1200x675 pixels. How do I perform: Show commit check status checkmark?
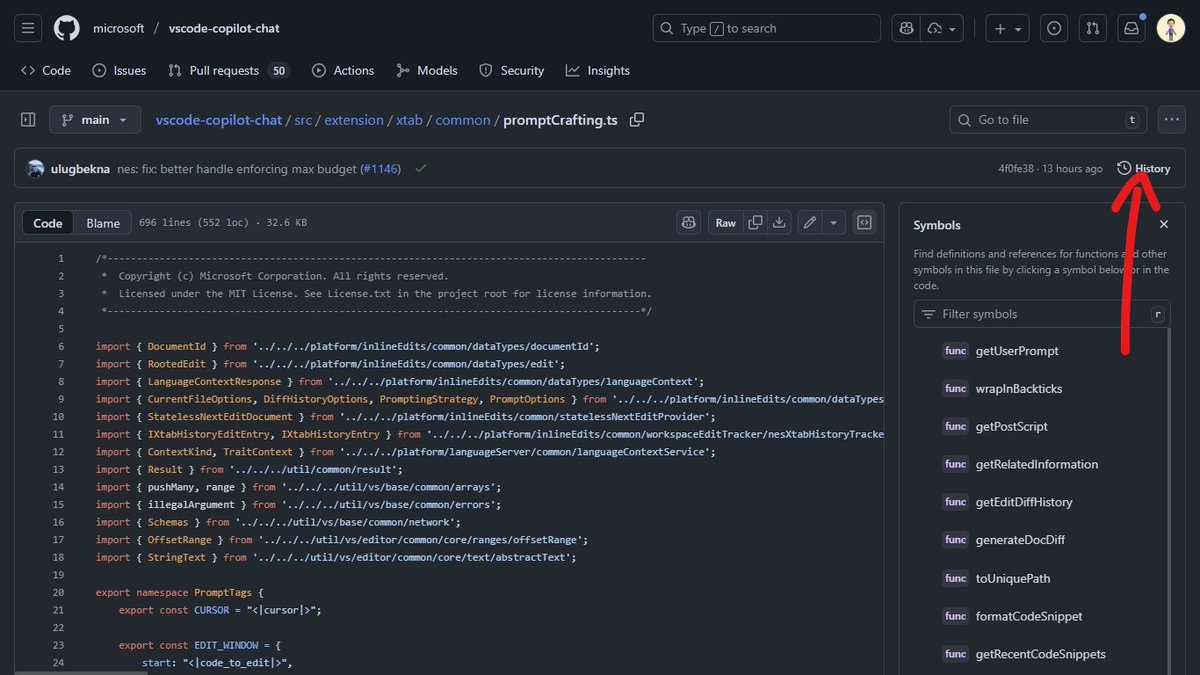420,169
